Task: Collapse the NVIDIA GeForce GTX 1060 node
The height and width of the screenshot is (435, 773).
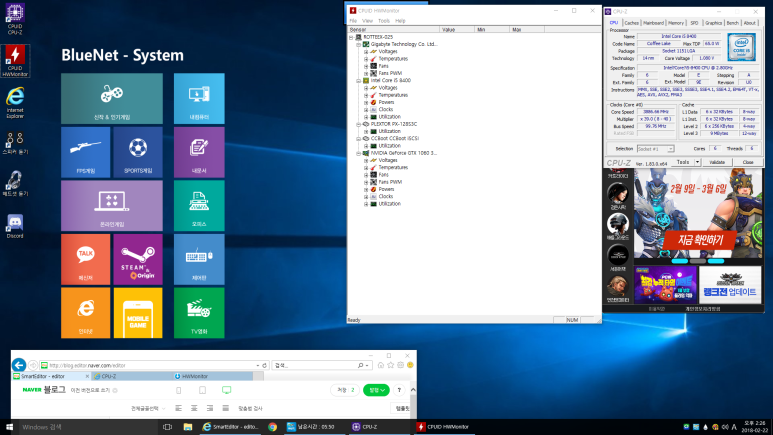Action: 358,153
